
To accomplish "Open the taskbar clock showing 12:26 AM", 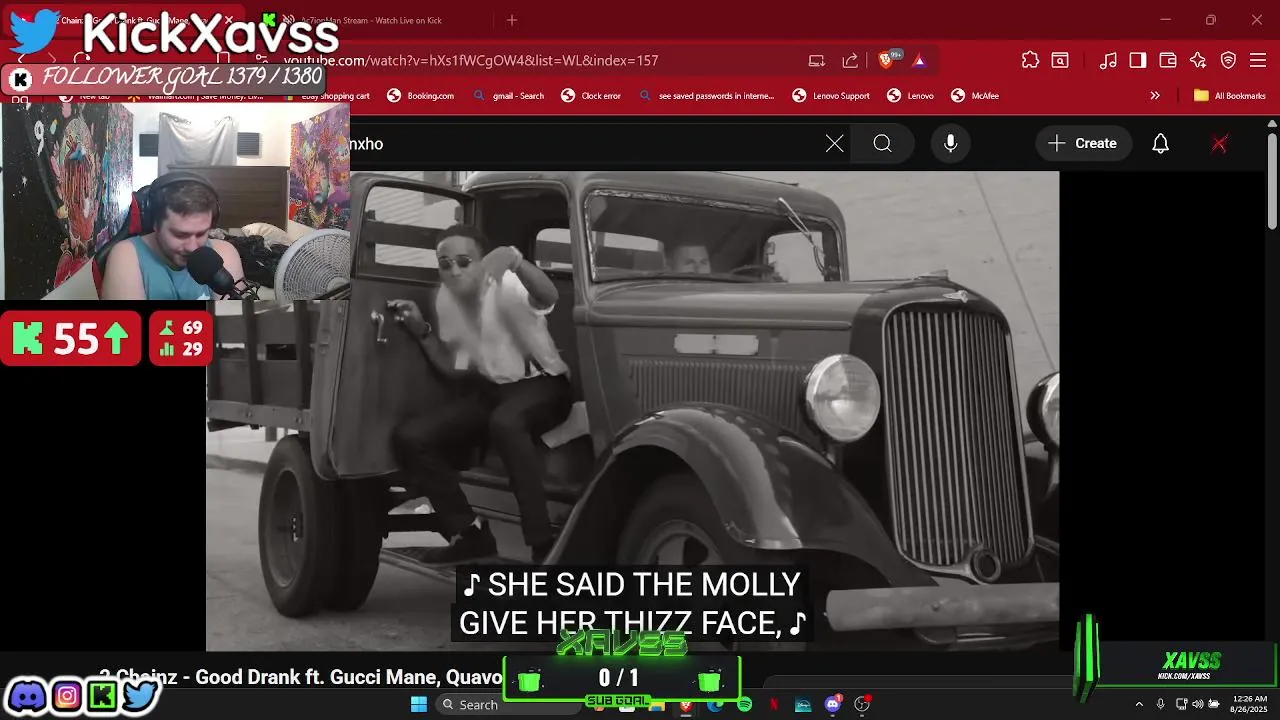I will (x=1249, y=704).
